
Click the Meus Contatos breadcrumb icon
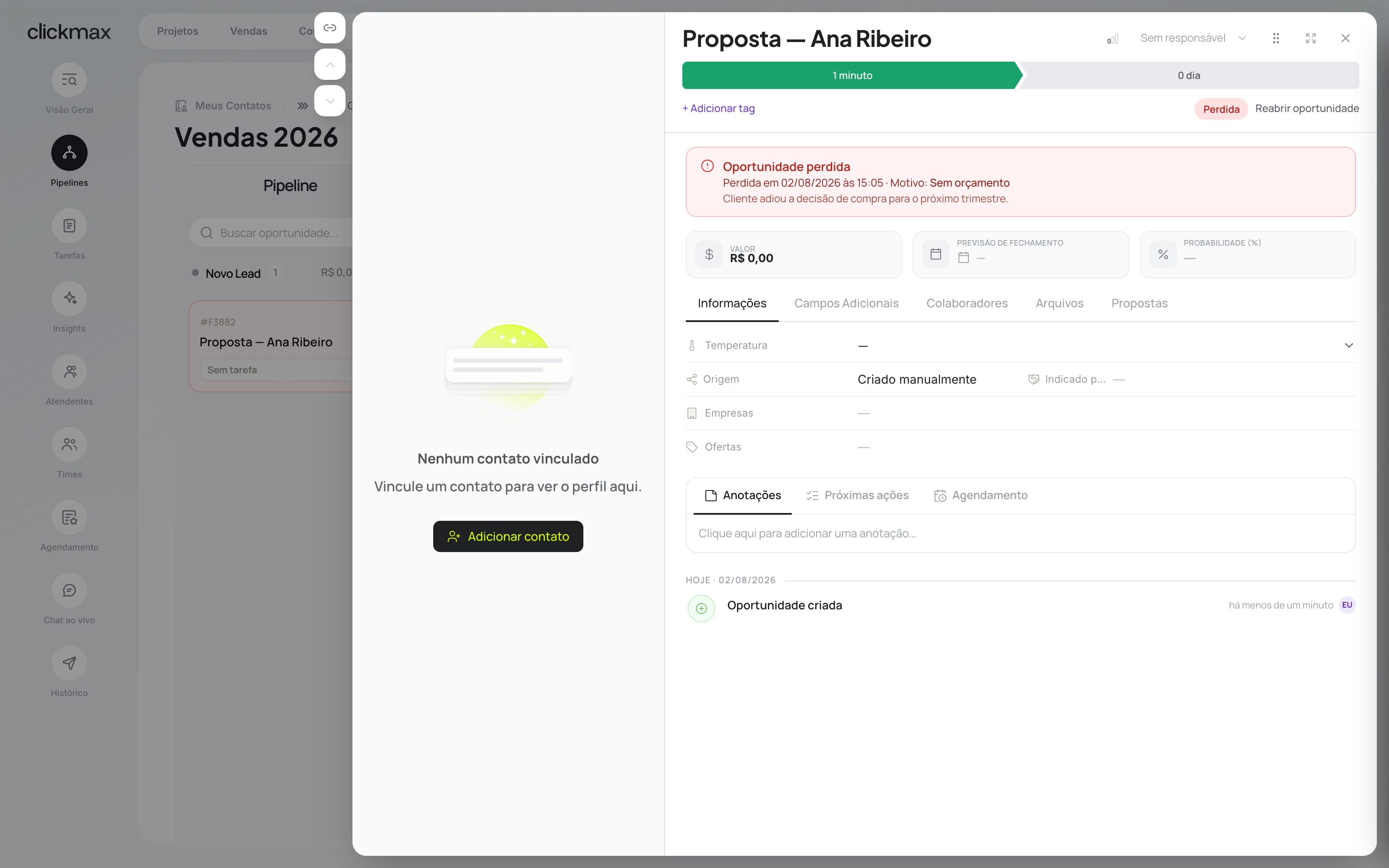click(x=181, y=105)
